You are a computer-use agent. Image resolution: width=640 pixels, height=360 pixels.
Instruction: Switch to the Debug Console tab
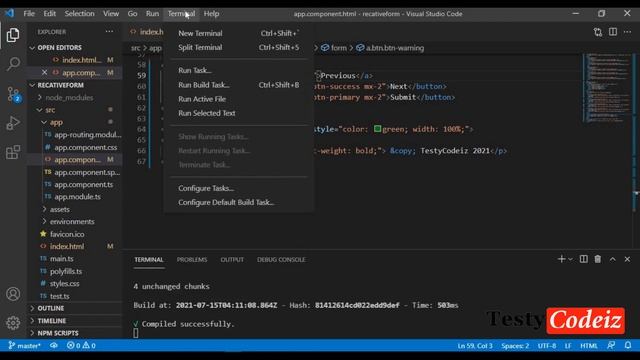(281, 260)
